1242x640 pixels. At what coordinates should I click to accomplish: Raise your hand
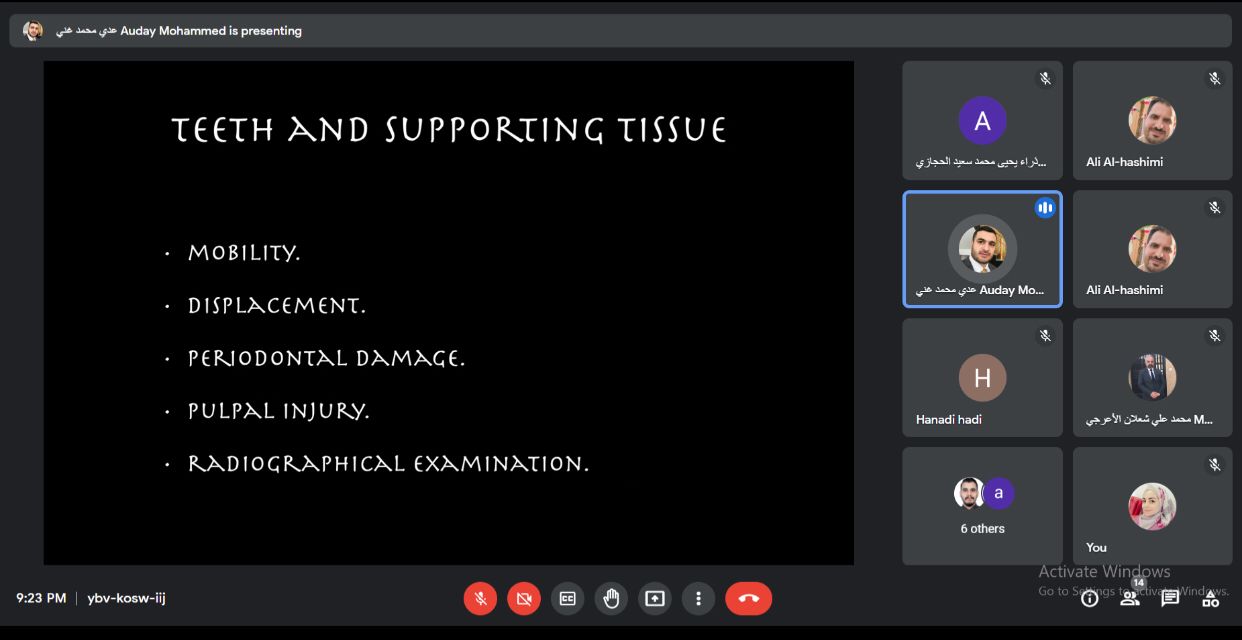coord(611,598)
